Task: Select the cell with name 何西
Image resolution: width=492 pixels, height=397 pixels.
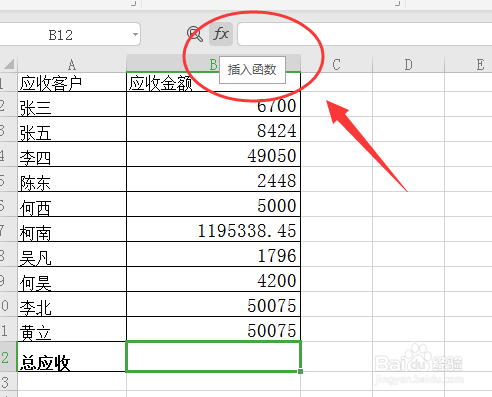Action: 72,204
